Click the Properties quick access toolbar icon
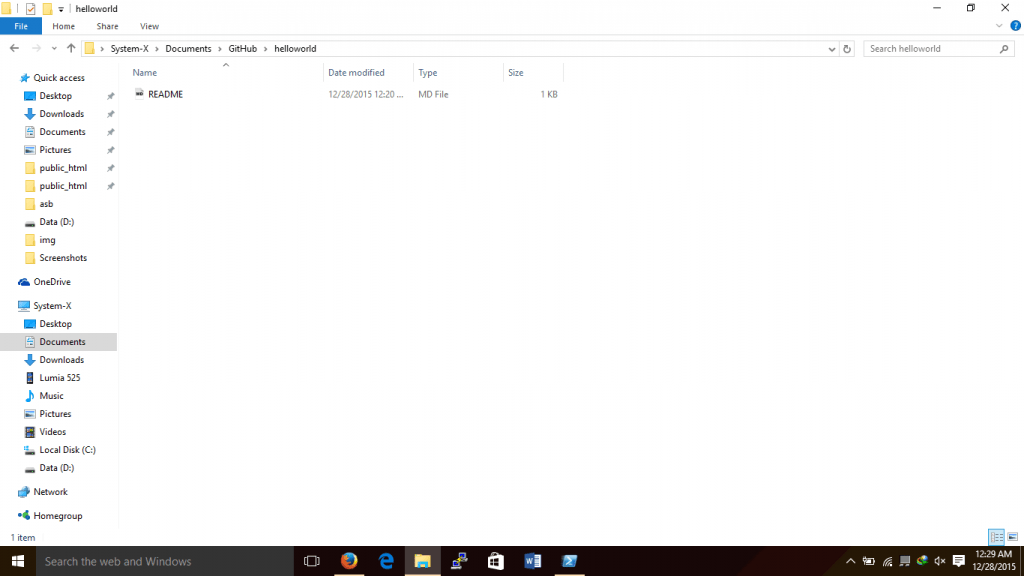 pos(31,9)
